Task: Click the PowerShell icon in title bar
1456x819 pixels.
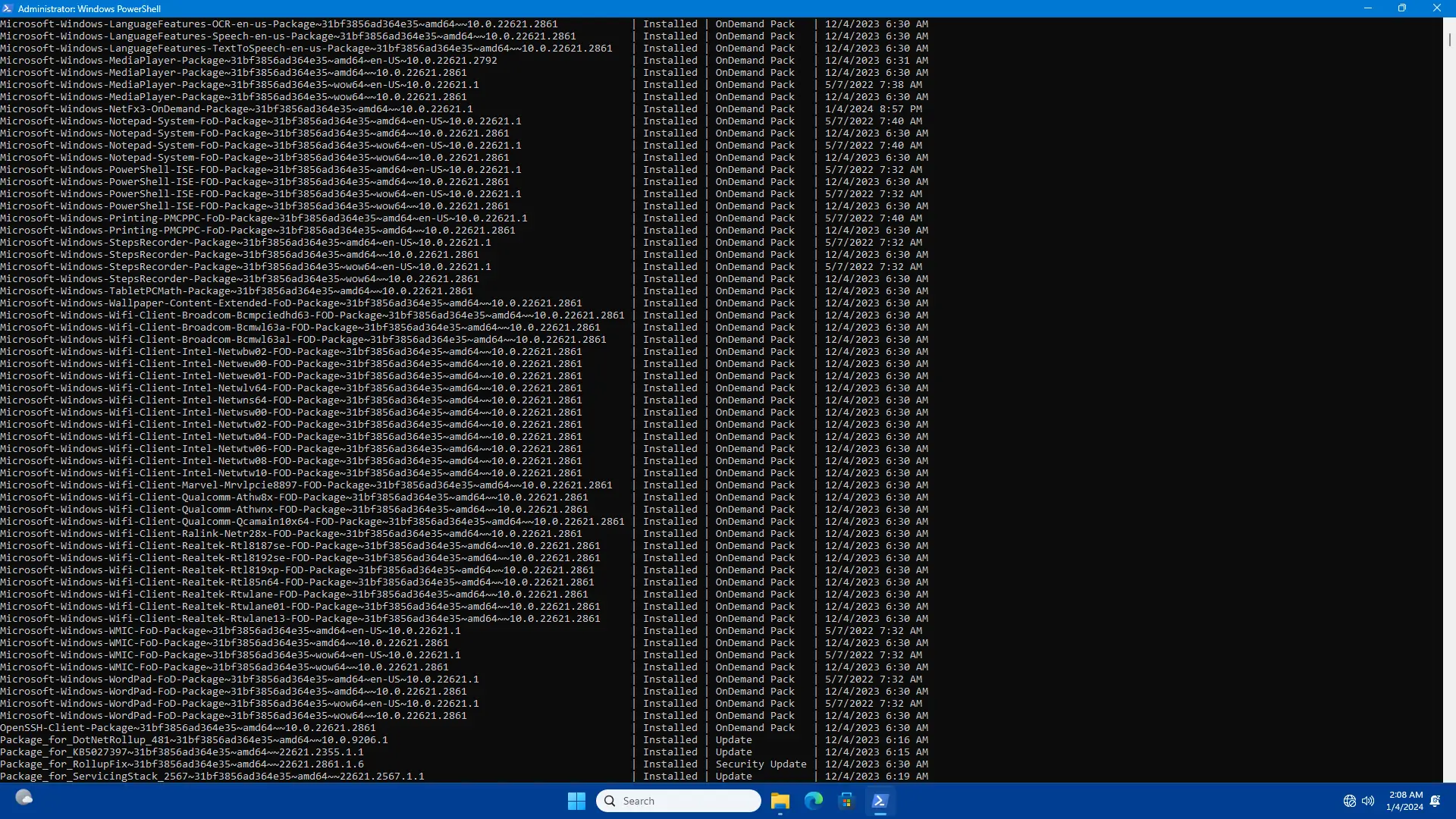Action: (x=8, y=8)
